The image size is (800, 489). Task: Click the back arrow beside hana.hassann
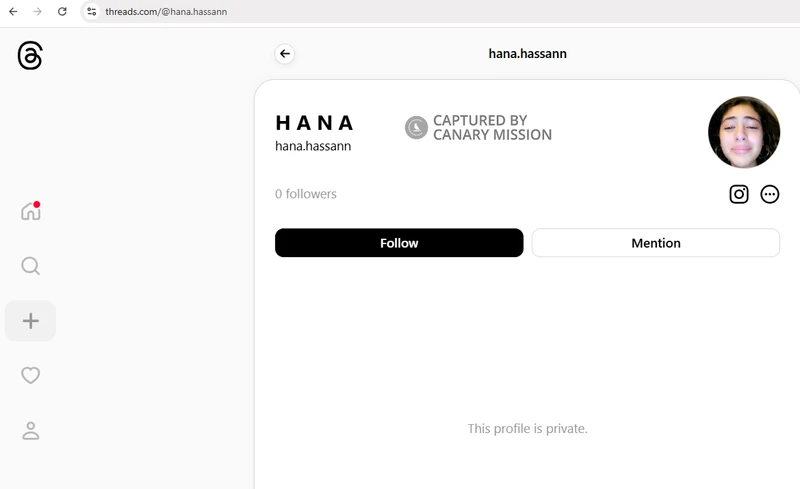coord(285,54)
